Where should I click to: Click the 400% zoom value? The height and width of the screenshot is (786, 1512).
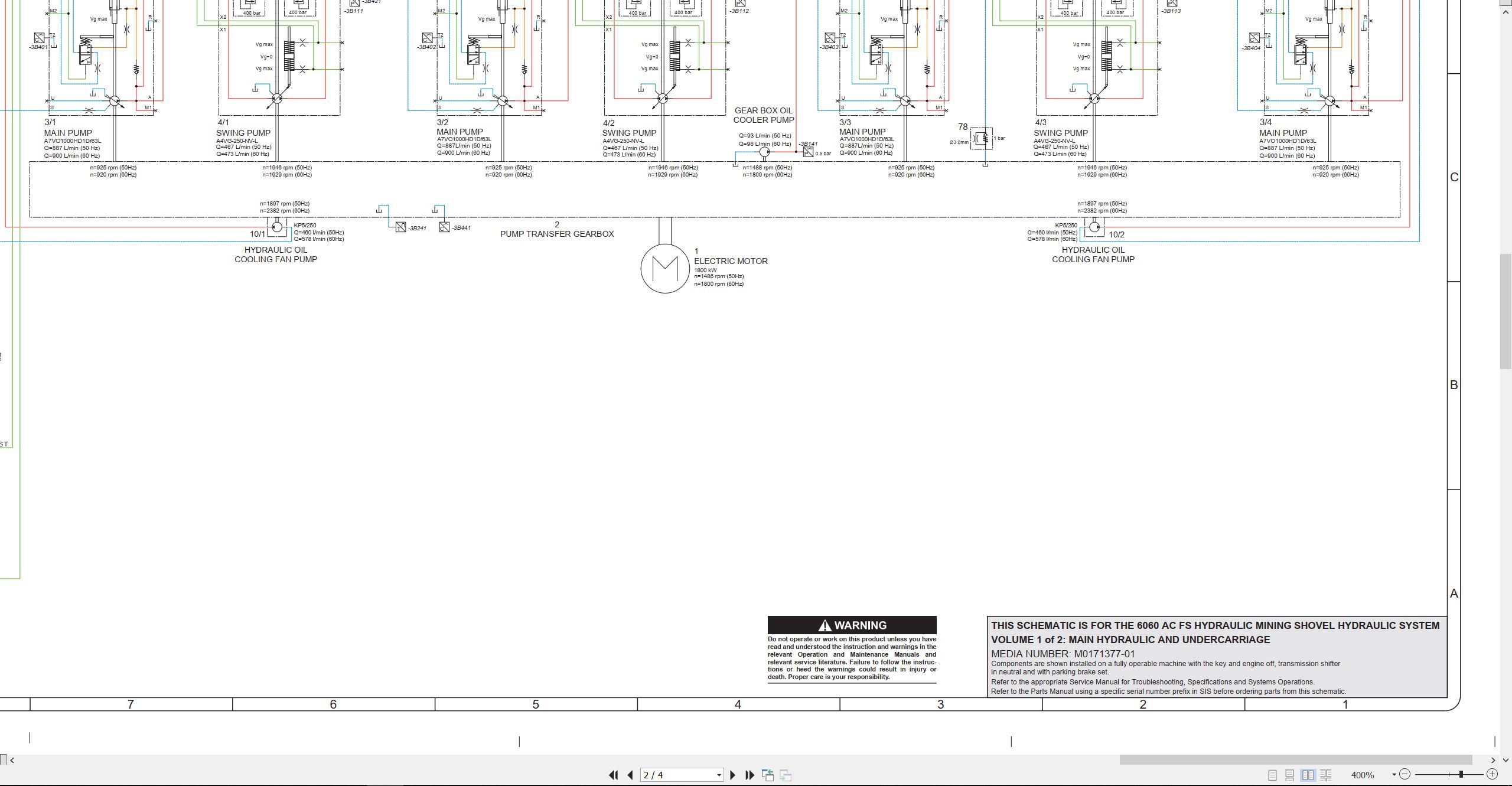[x=1363, y=775]
